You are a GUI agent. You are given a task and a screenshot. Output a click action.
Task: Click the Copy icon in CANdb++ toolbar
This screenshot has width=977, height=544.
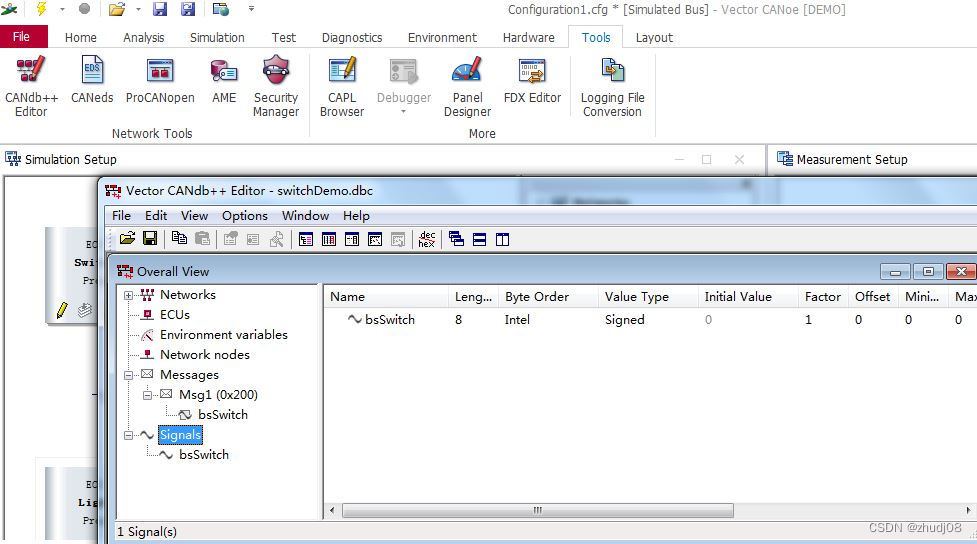pyautogui.click(x=179, y=239)
